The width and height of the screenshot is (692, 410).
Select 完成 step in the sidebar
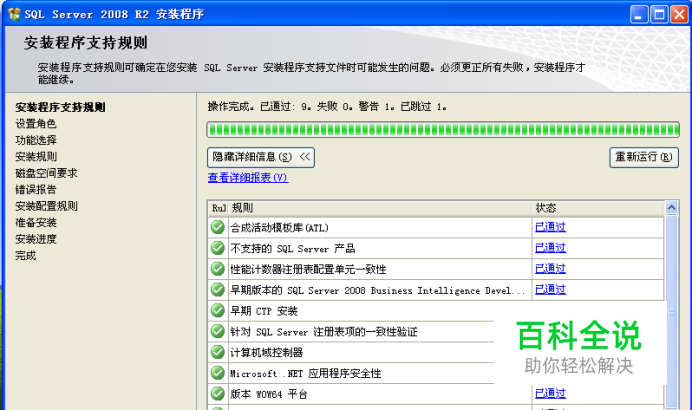tap(26, 256)
